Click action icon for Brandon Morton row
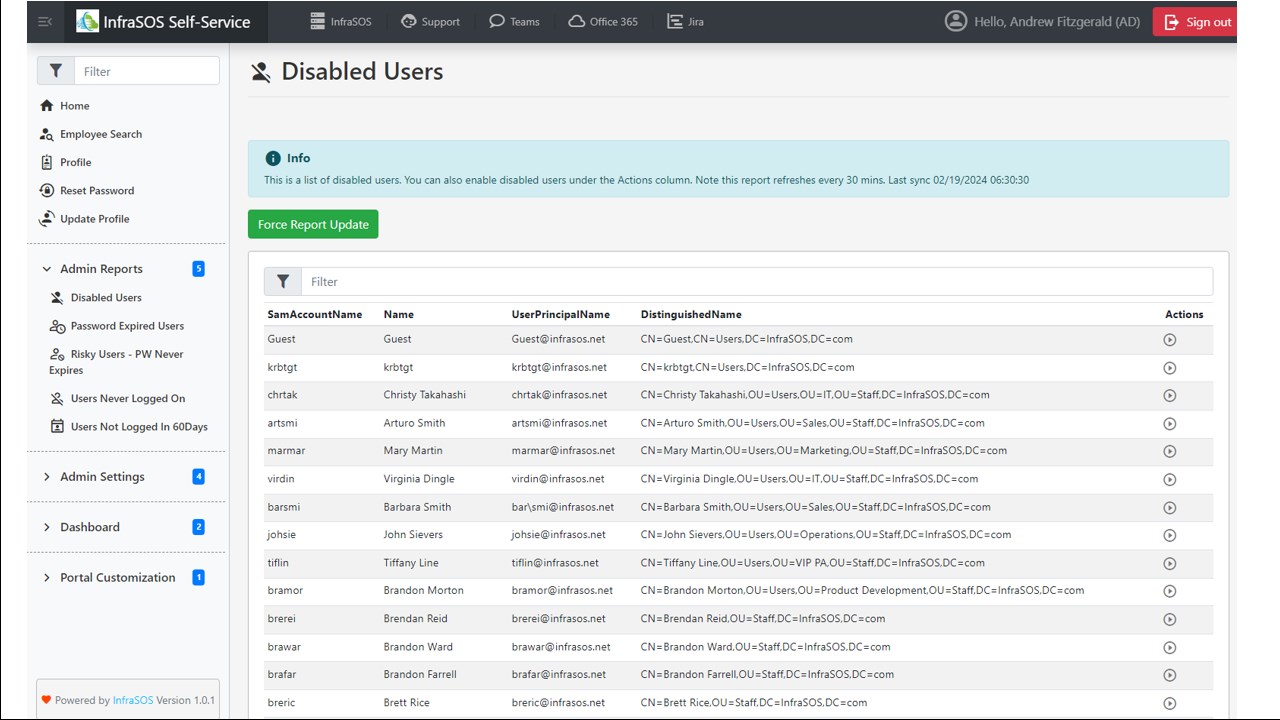 1170,592
